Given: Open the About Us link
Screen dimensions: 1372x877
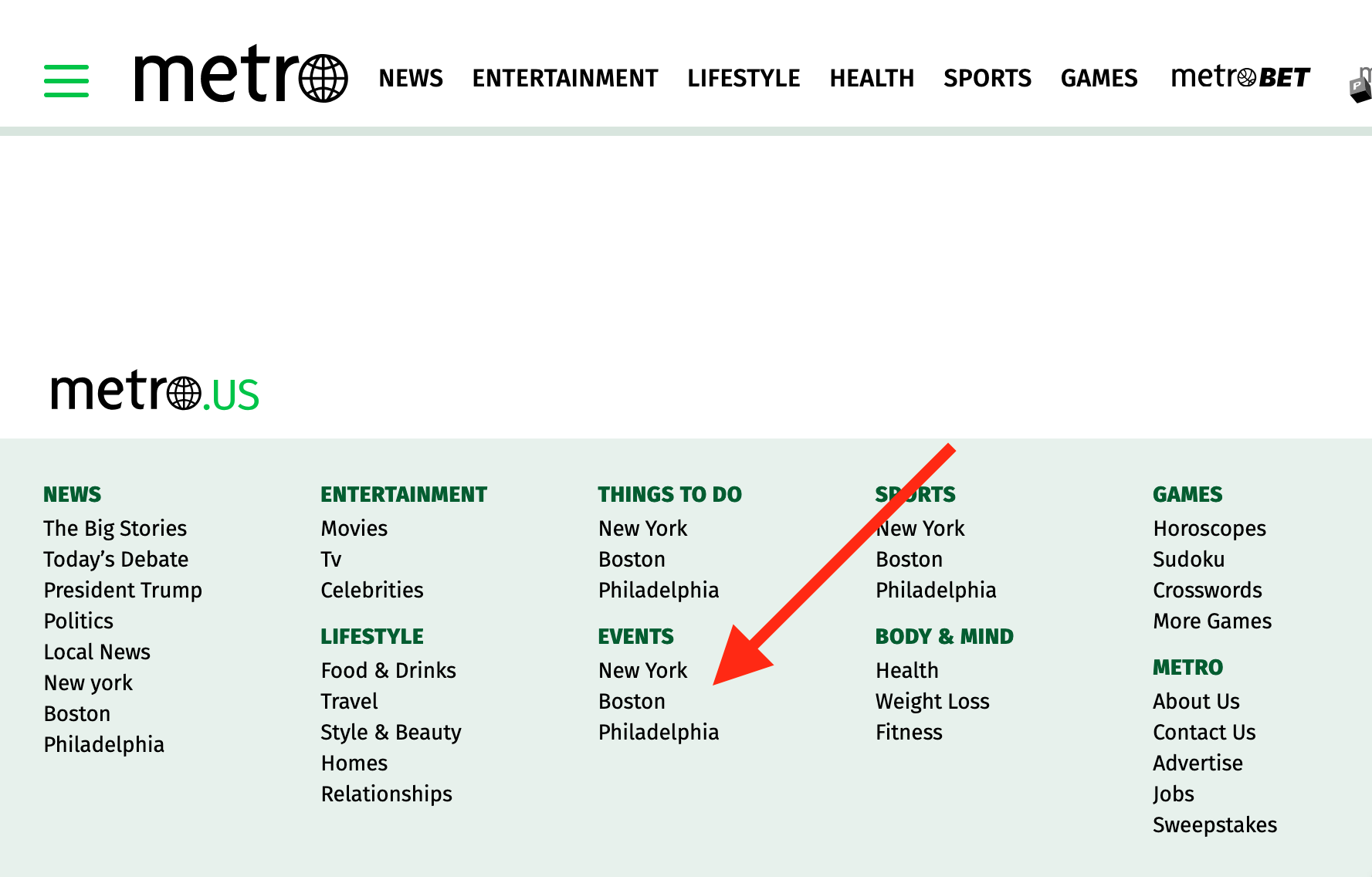Looking at the screenshot, I should click(1196, 702).
